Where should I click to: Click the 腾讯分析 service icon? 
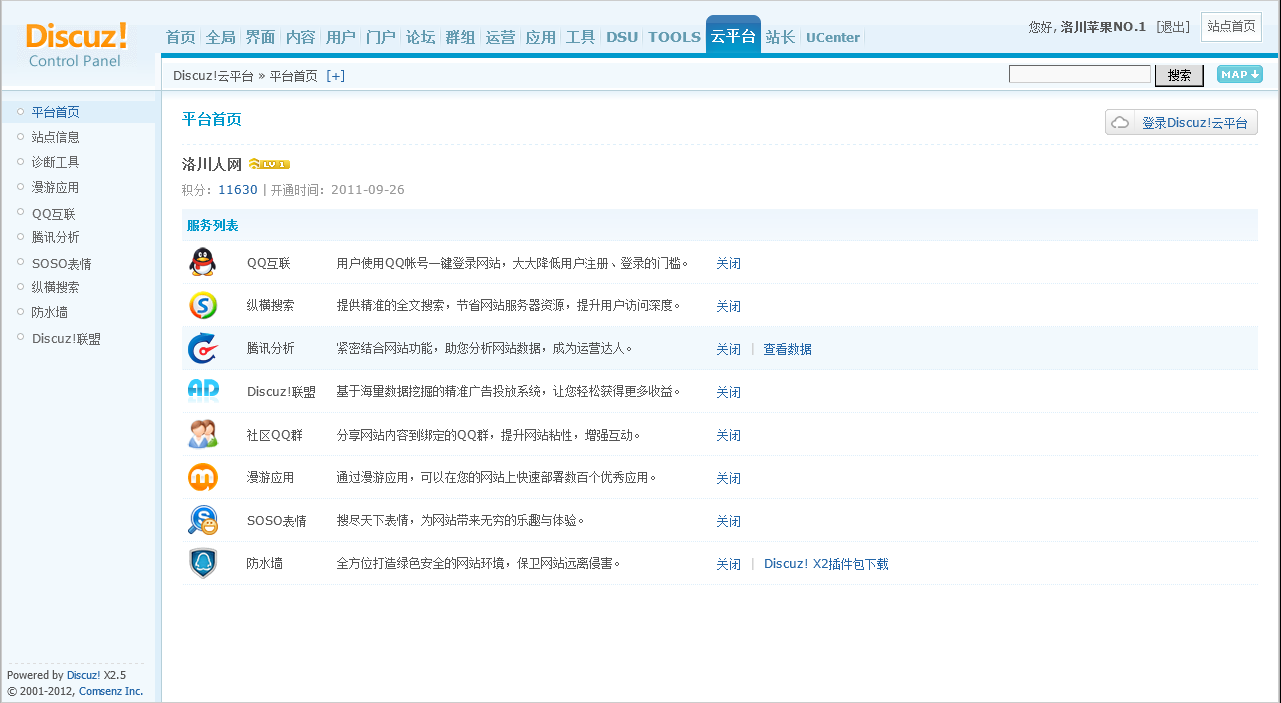point(203,348)
